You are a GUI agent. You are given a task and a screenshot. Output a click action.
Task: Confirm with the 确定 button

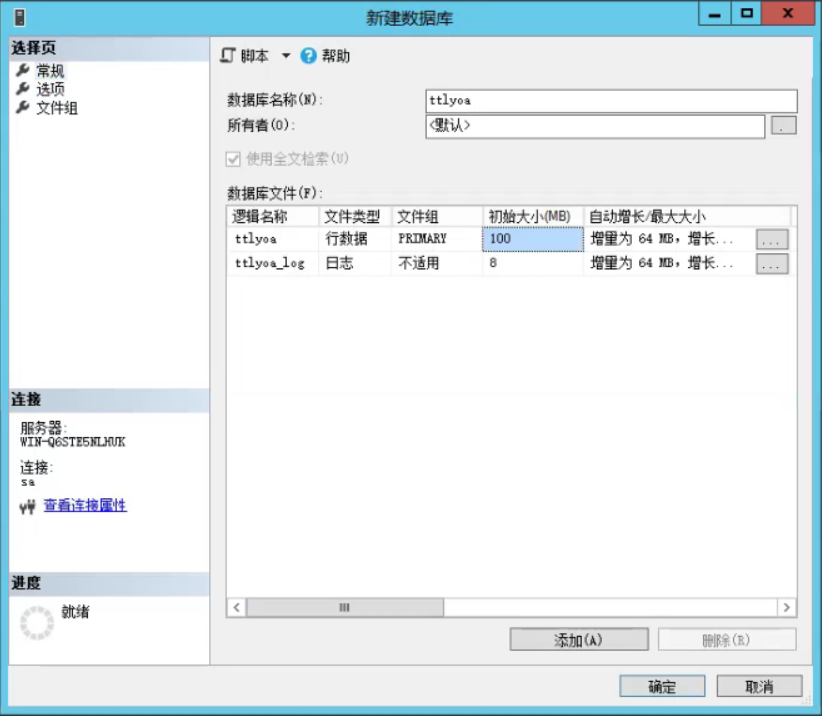pos(662,686)
